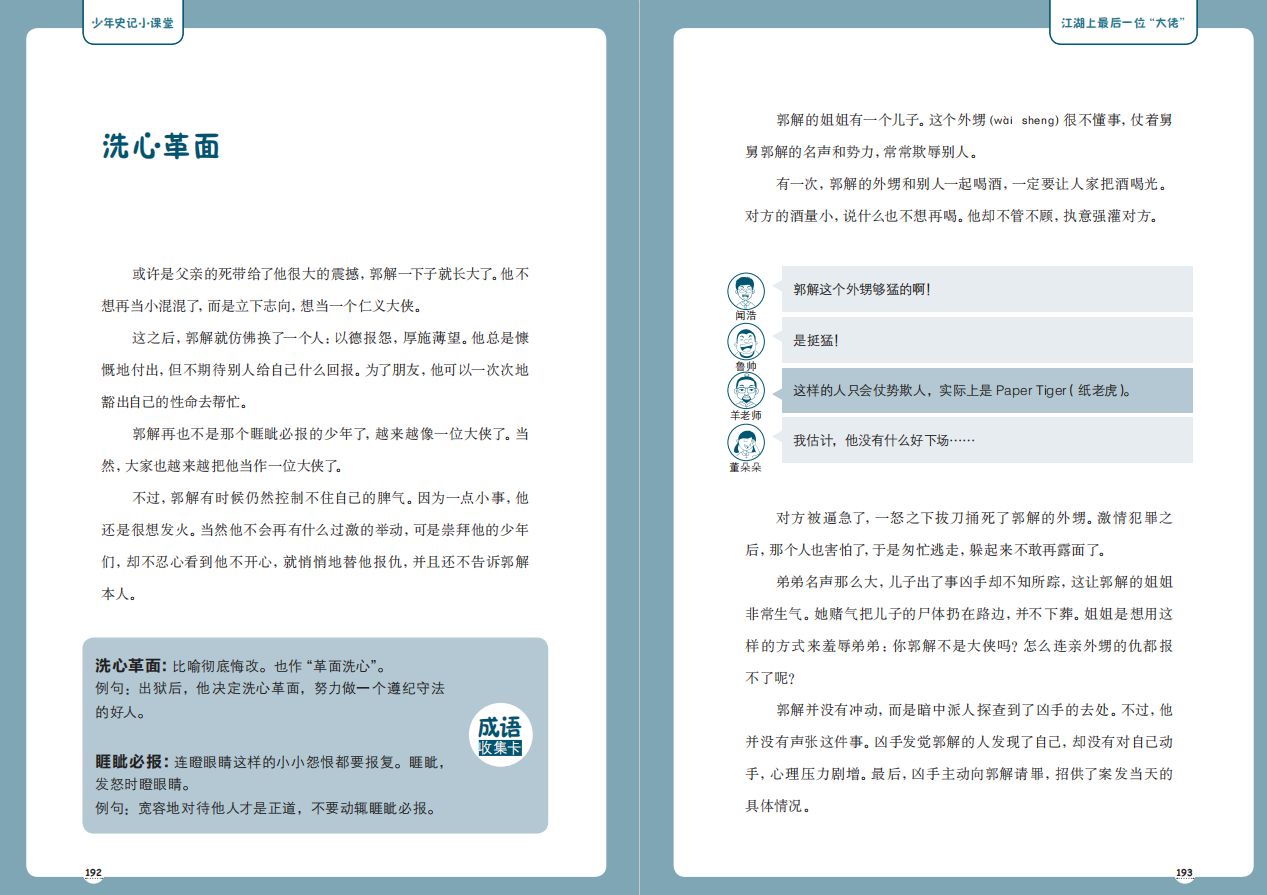1267x895 pixels.
Task: Click the name label 闻浩
Action: [745, 316]
